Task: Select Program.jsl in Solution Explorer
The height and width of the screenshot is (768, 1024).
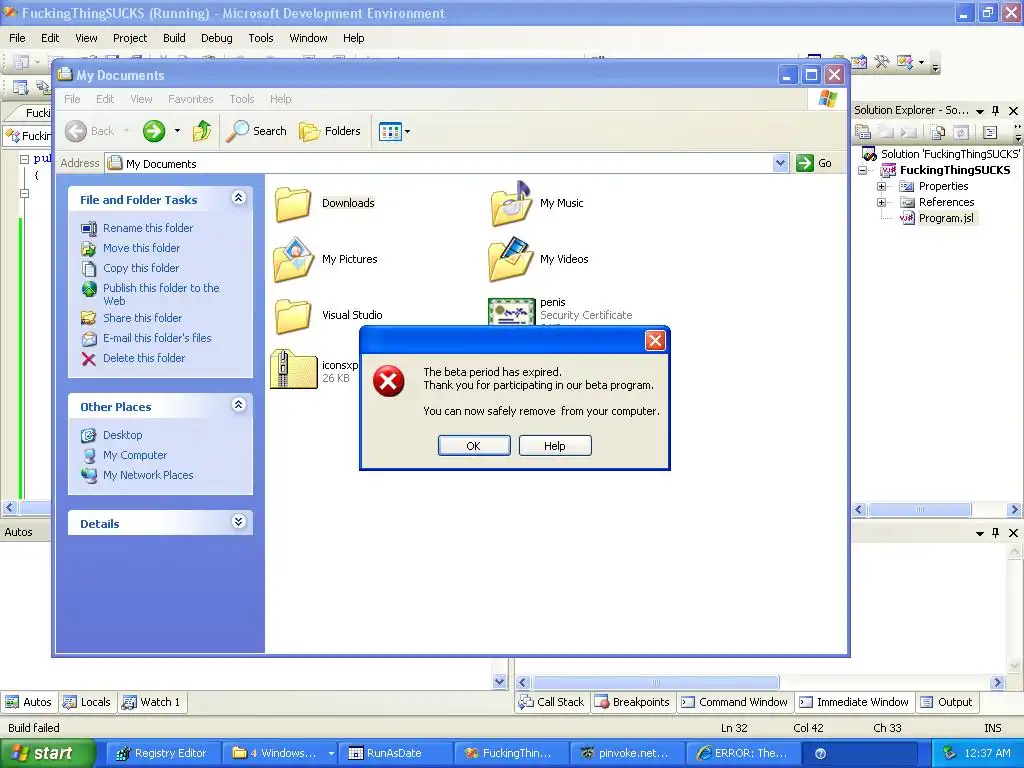Action: pos(946,218)
